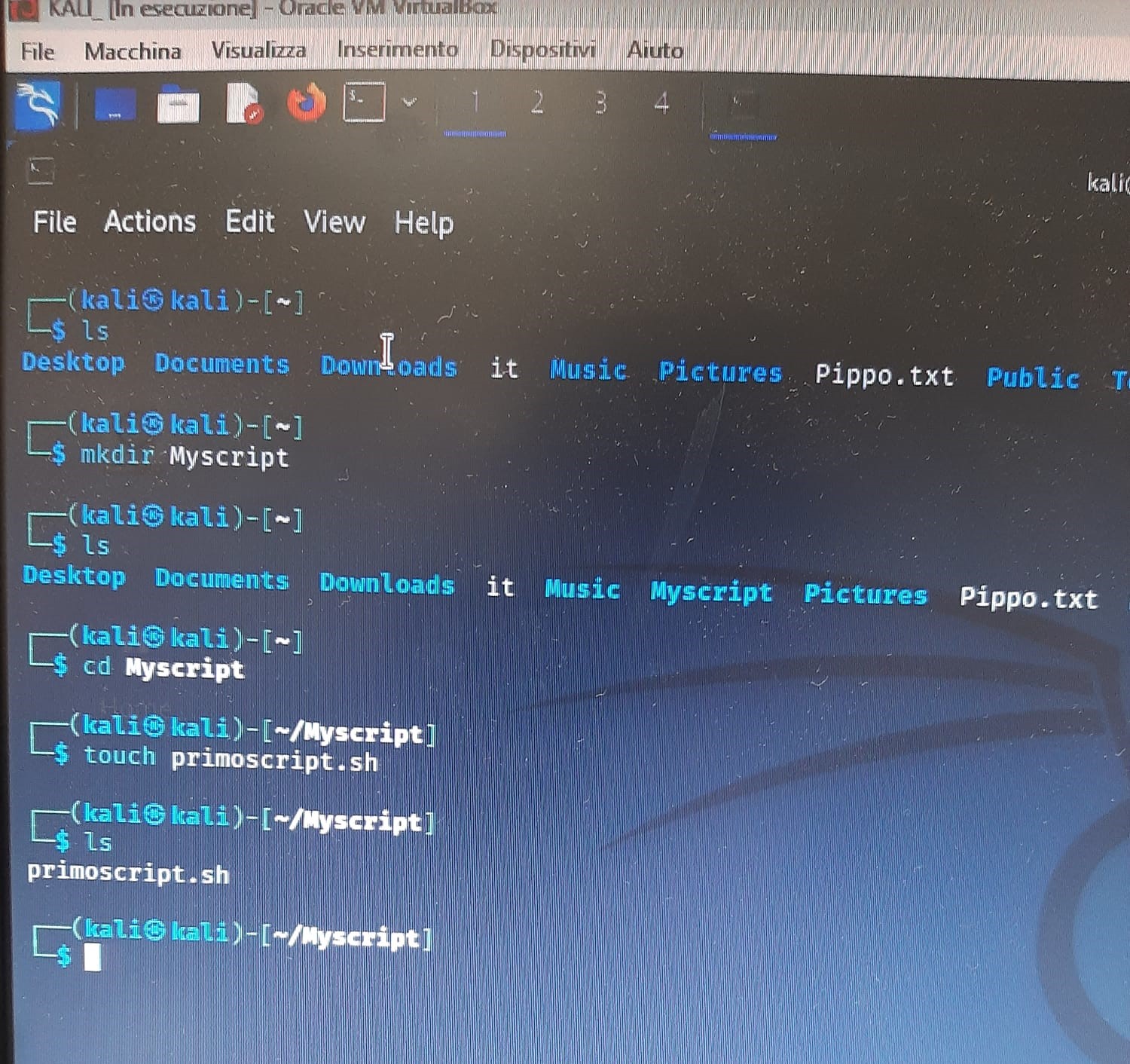Launch Firefox from the panel
Image resolution: width=1130 pixels, height=1064 pixels.
306,103
